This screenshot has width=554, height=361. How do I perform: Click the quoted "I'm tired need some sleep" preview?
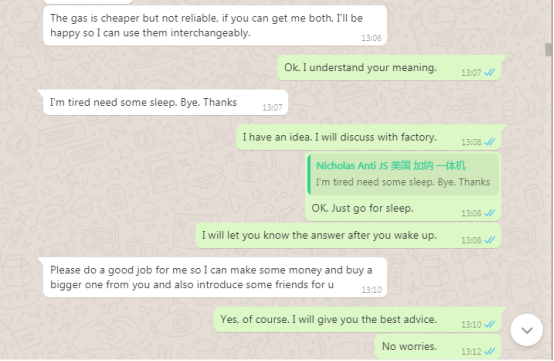point(403,182)
